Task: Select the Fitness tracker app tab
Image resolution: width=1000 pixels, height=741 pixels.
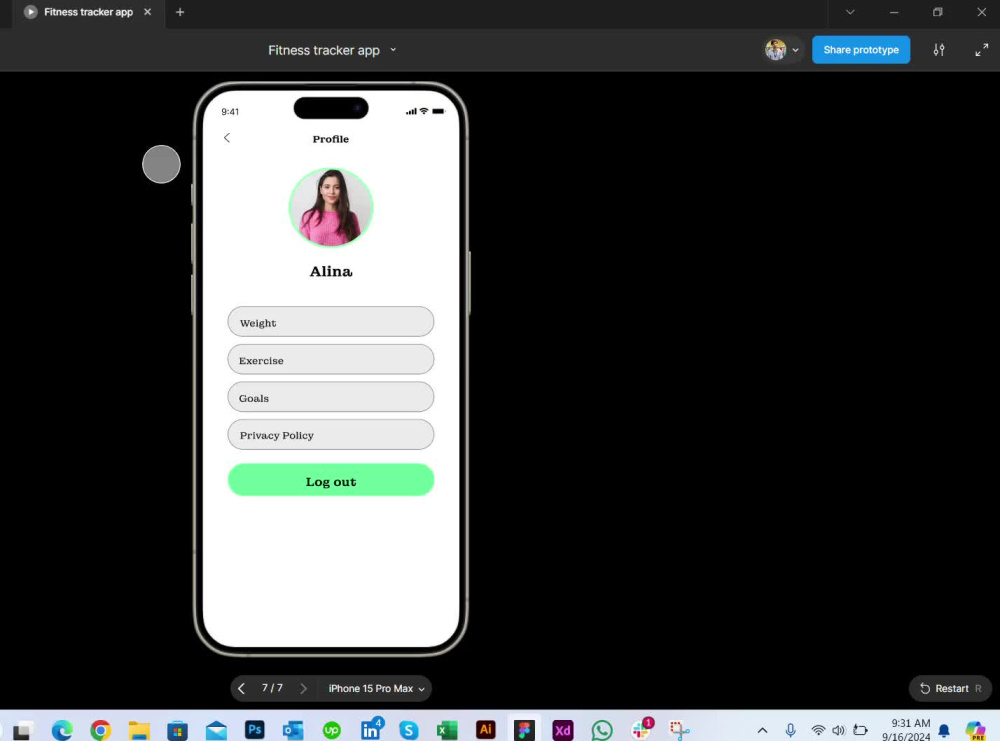Action: pyautogui.click(x=88, y=12)
